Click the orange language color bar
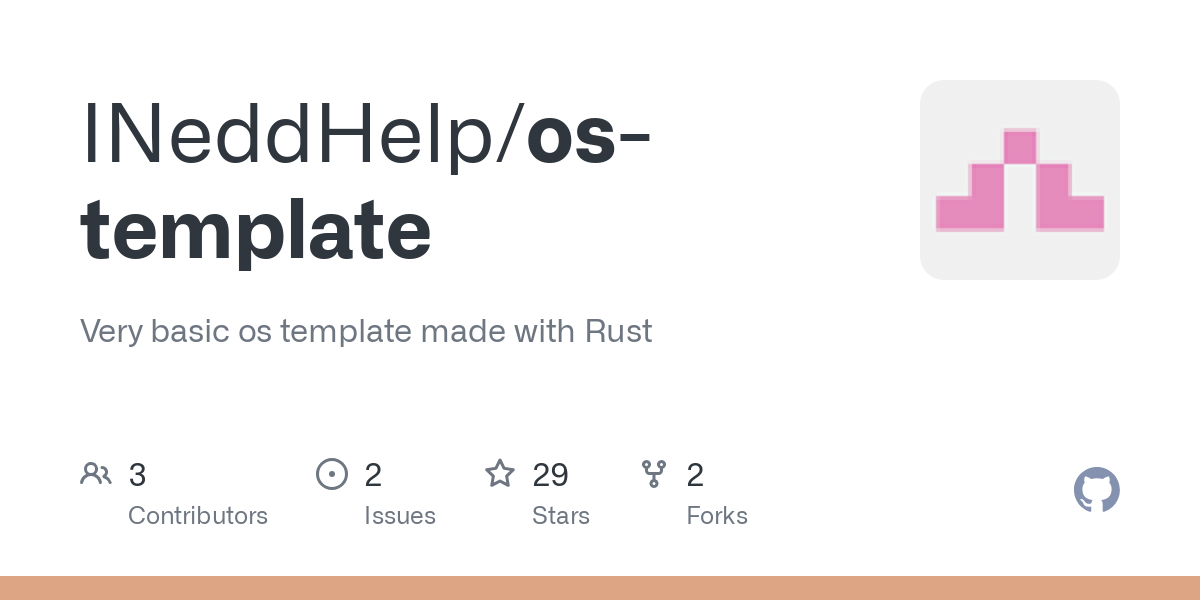 click(600, 588)
